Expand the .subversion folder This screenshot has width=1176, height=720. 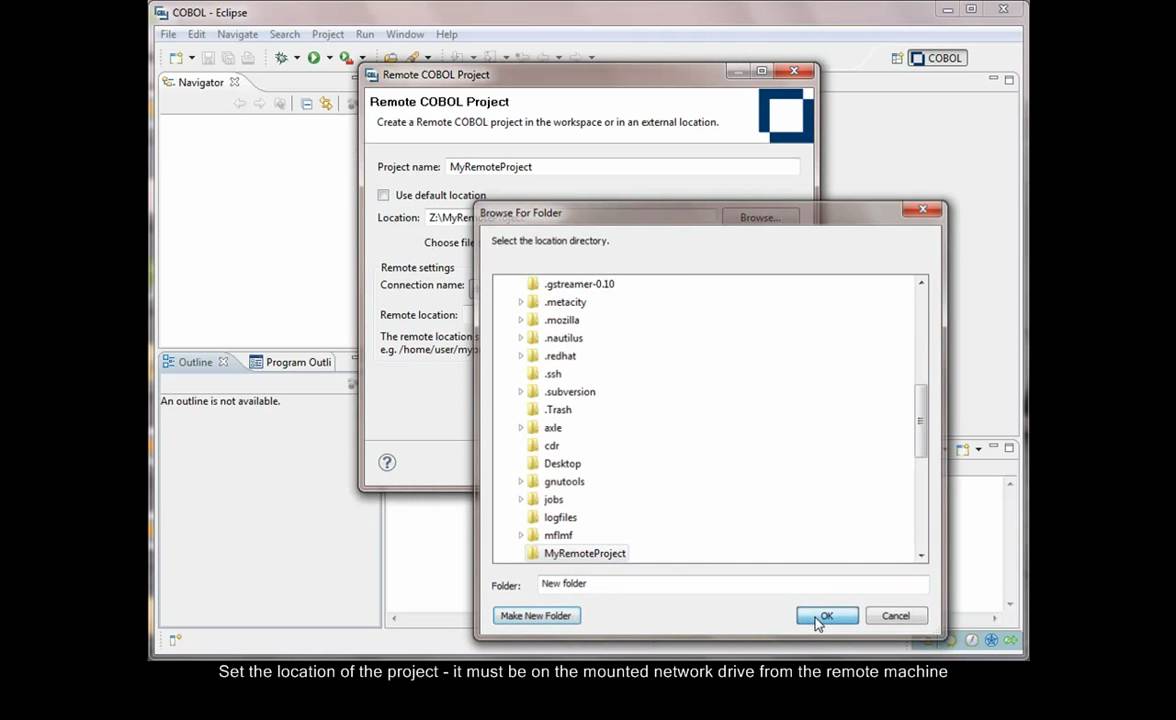(520, 392)
